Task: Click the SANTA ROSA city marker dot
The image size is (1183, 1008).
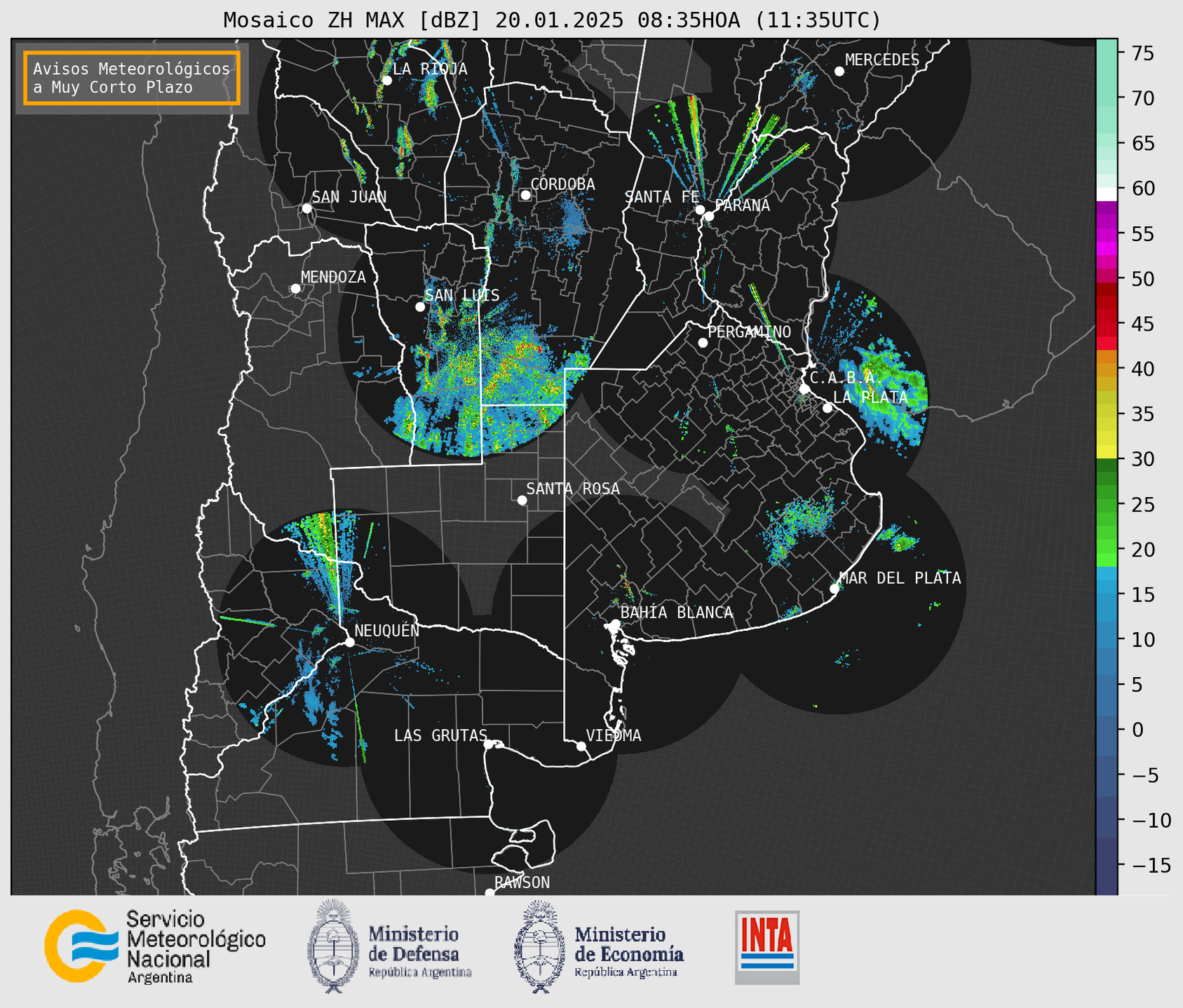Action: [x=522, y=500]
